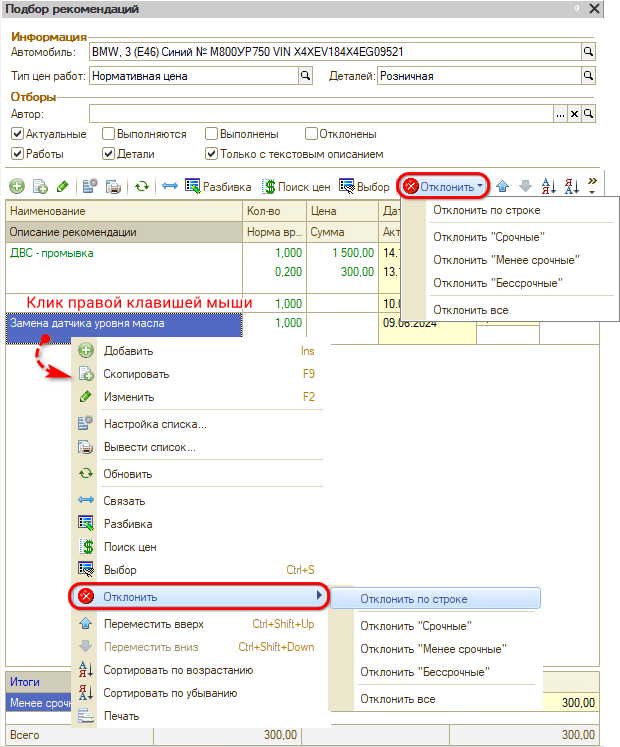Click the Print list toolbar icon
This screenshot has height=747, width=620.
[114, 187]
